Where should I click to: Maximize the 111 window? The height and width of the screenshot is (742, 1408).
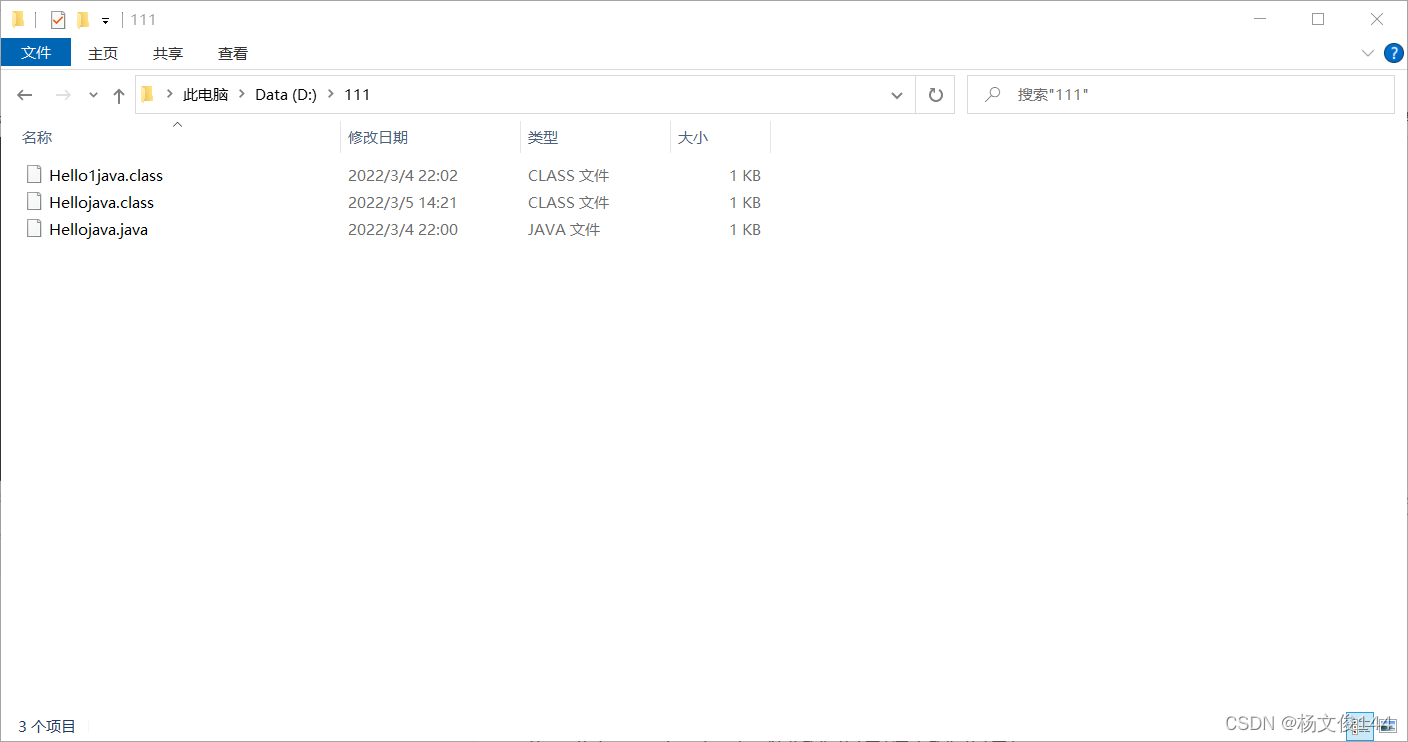(1318, 19)
